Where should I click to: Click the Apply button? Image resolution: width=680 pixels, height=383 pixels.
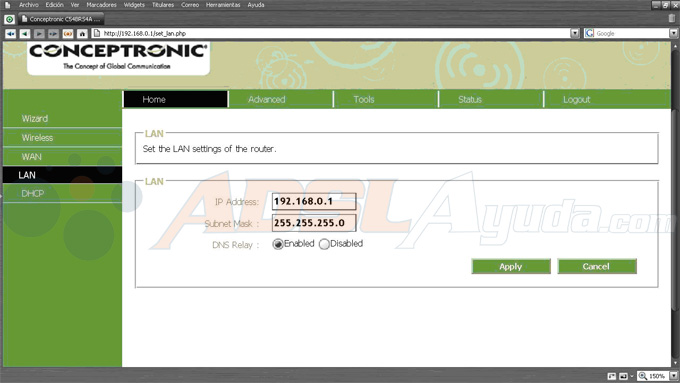coord(511,266)
